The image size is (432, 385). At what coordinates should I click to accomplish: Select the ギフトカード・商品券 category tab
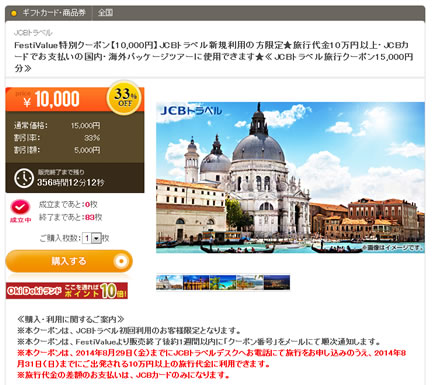pyautogui.click(x=54, y=13)
